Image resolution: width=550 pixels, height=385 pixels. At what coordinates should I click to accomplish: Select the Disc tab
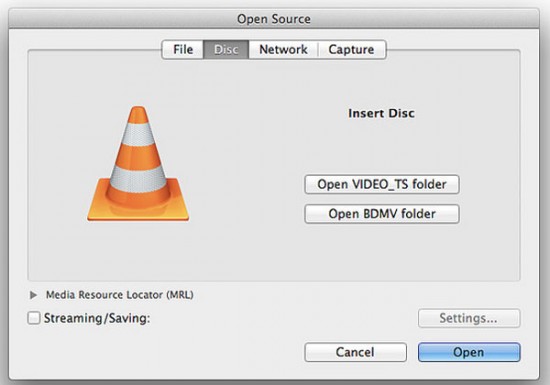pos(226,49)
